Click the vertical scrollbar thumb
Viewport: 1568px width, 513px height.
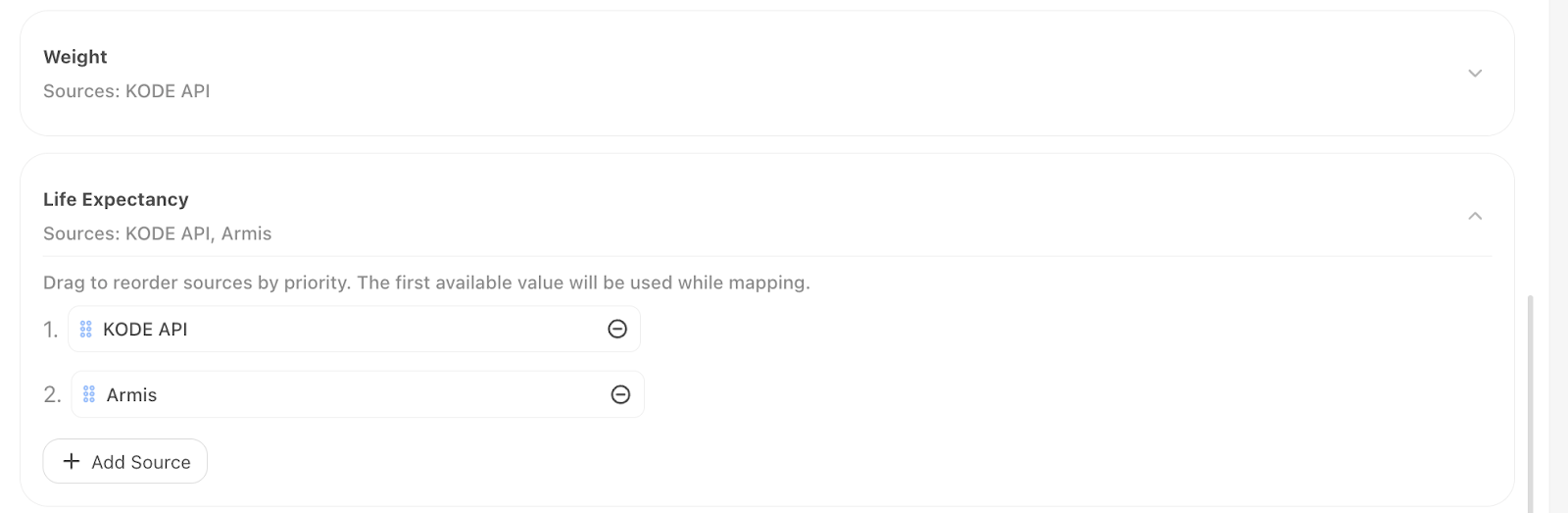click(1530, 402)
